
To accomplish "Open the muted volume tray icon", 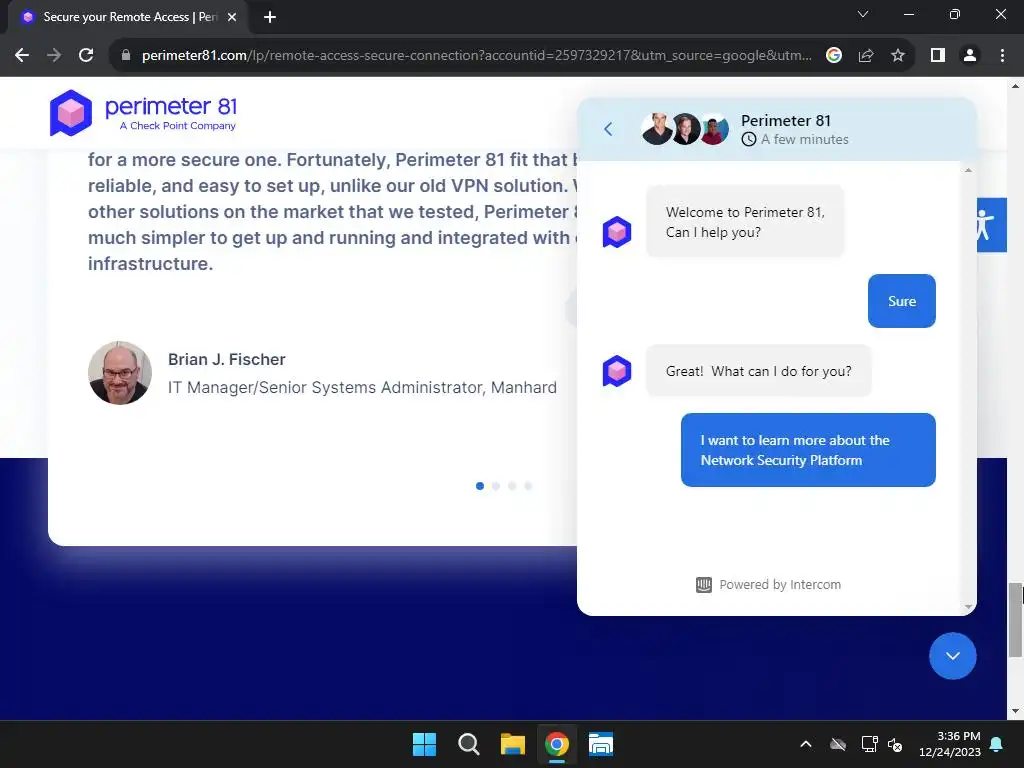I will coord(895,744).
